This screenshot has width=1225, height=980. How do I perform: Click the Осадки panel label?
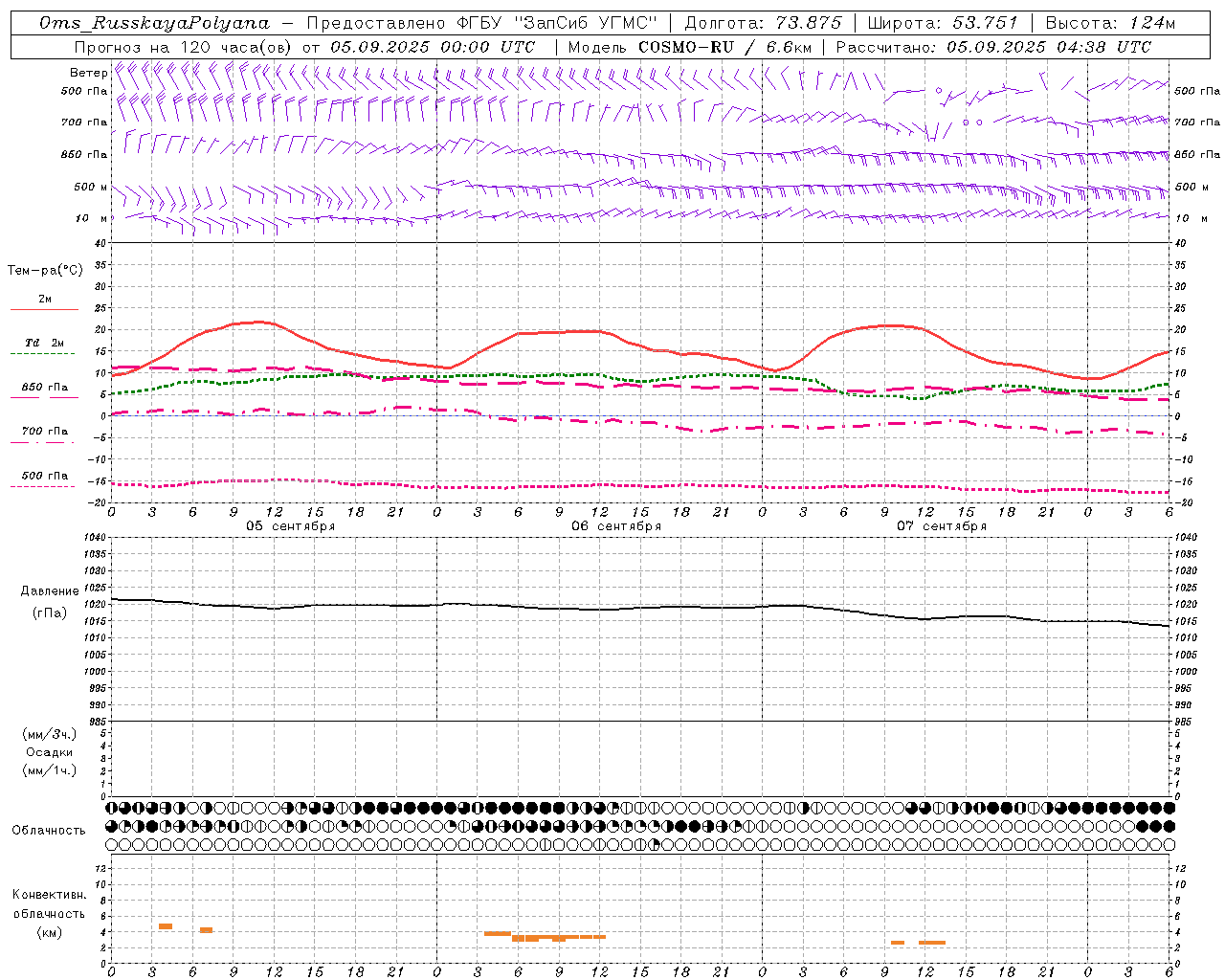(x=49, y=752)
